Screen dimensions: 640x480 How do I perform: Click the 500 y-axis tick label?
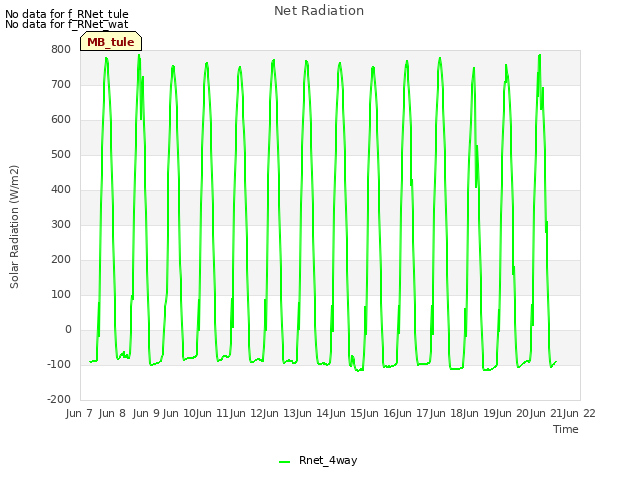[61, 155]
